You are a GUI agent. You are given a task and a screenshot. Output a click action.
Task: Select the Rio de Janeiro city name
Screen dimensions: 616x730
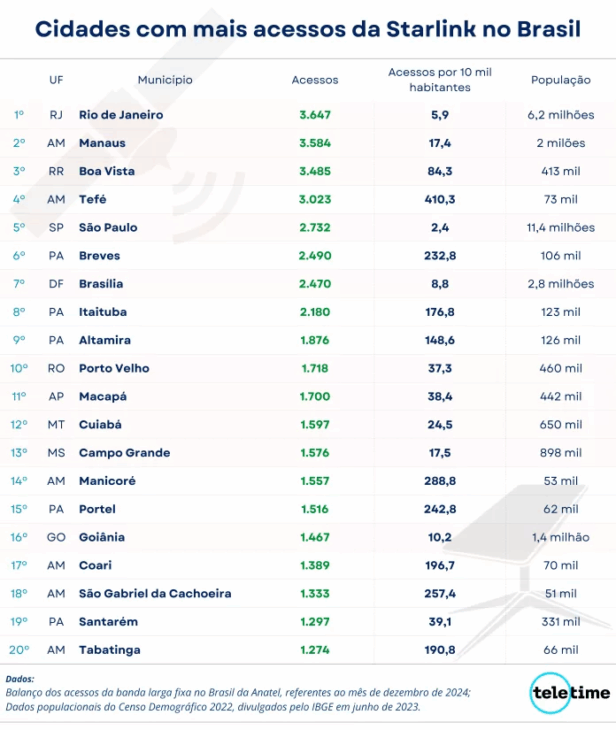[121, 115]
